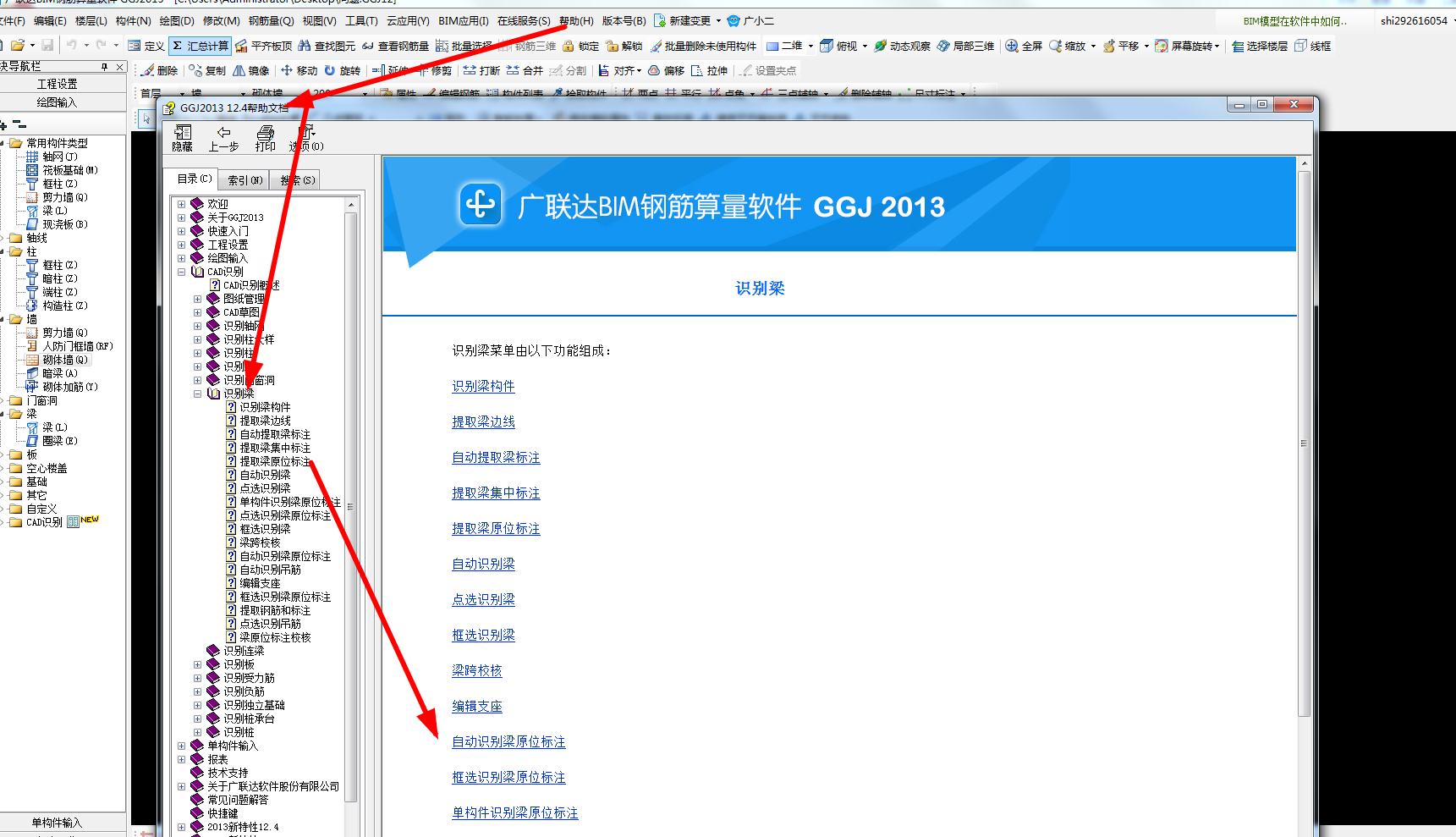This screenshot has height=837, width=1456.
Task: Click the 偏移 offset tool icon
Action: pos(654,70)
